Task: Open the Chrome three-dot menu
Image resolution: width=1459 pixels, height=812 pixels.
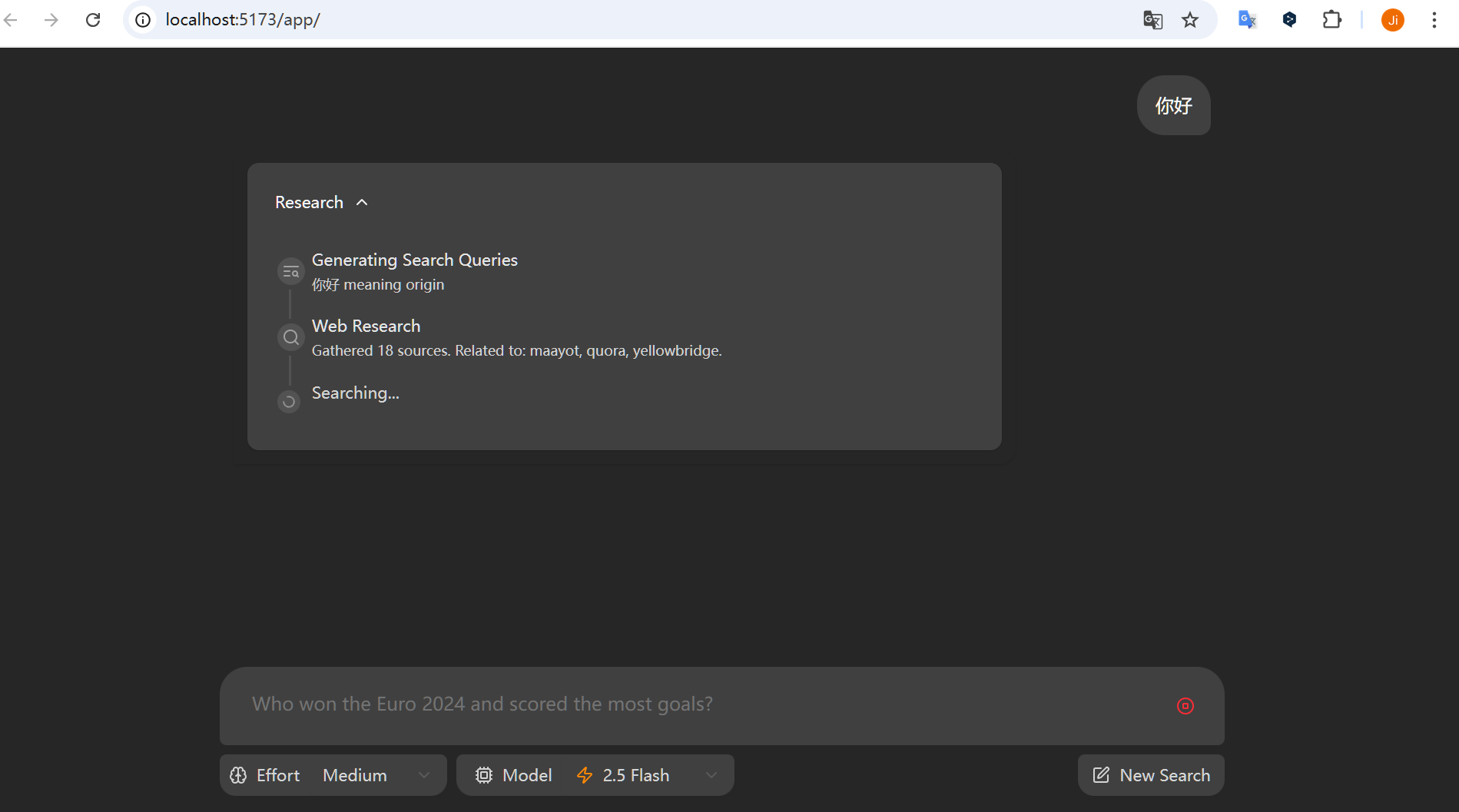Action: (1434, 20)
